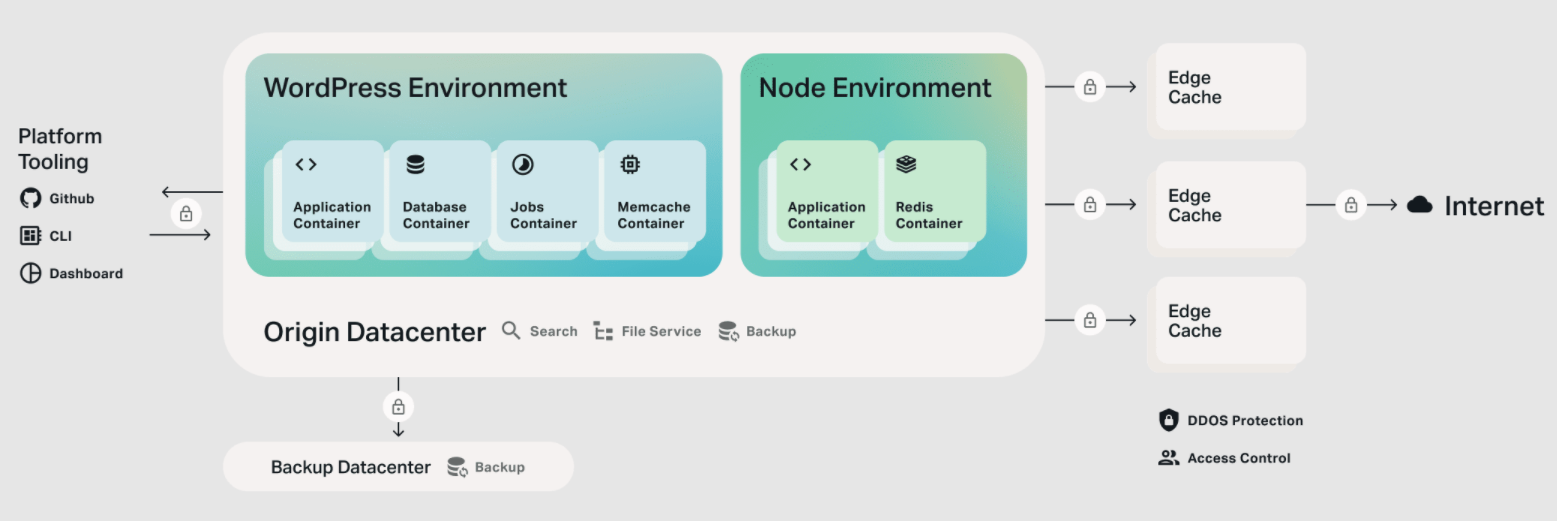Click the Redis Container layers icon
This screenshot has width=1557, height=521.
click(907, 165)
